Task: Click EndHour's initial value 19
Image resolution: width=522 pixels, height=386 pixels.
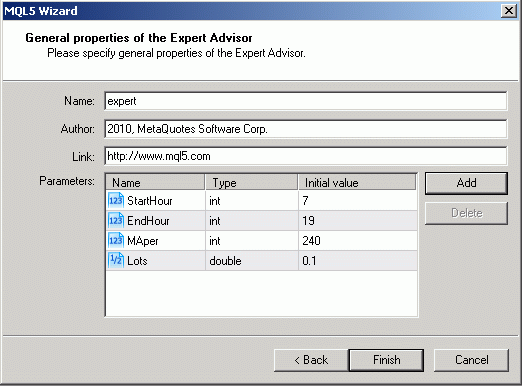Action: (358, 221)
